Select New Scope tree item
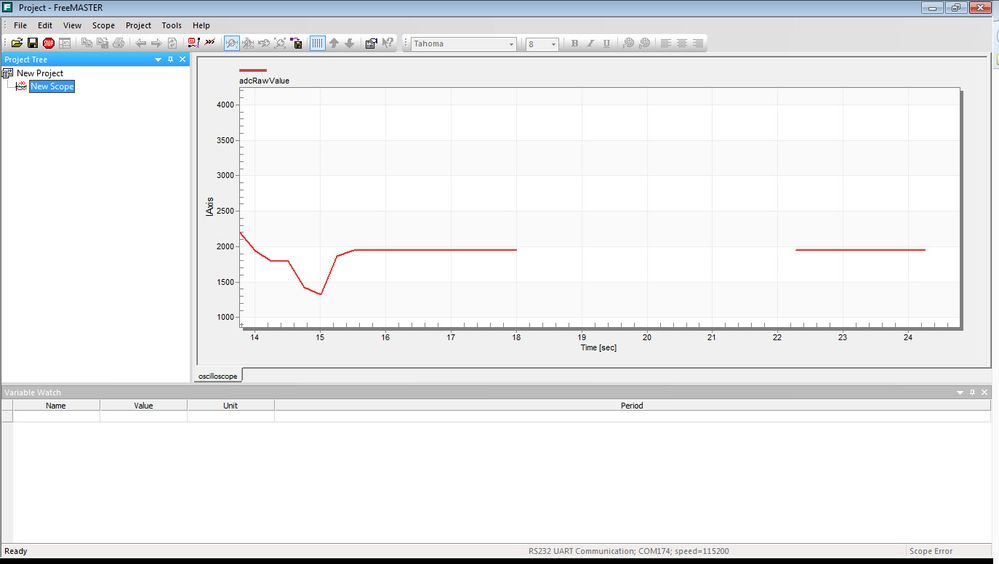The image size is (999, 564). (x=52, y=87)
